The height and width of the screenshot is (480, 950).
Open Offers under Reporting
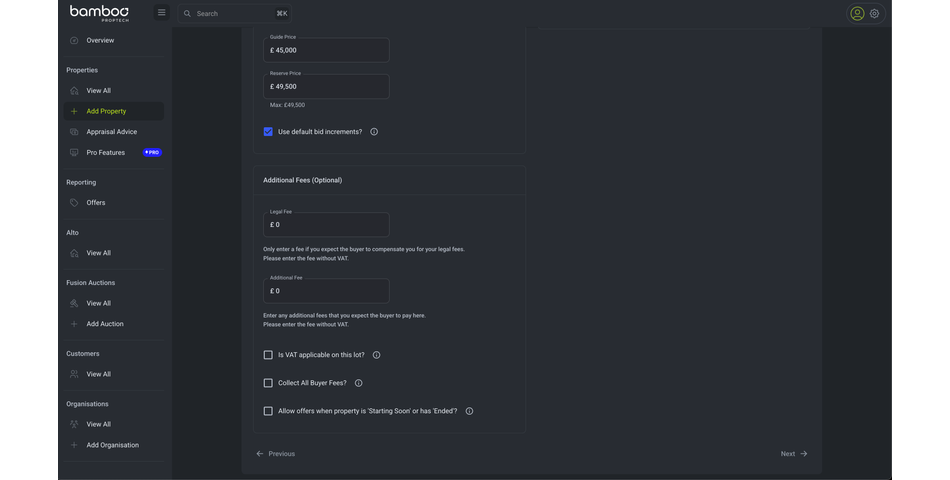[96, 203]
